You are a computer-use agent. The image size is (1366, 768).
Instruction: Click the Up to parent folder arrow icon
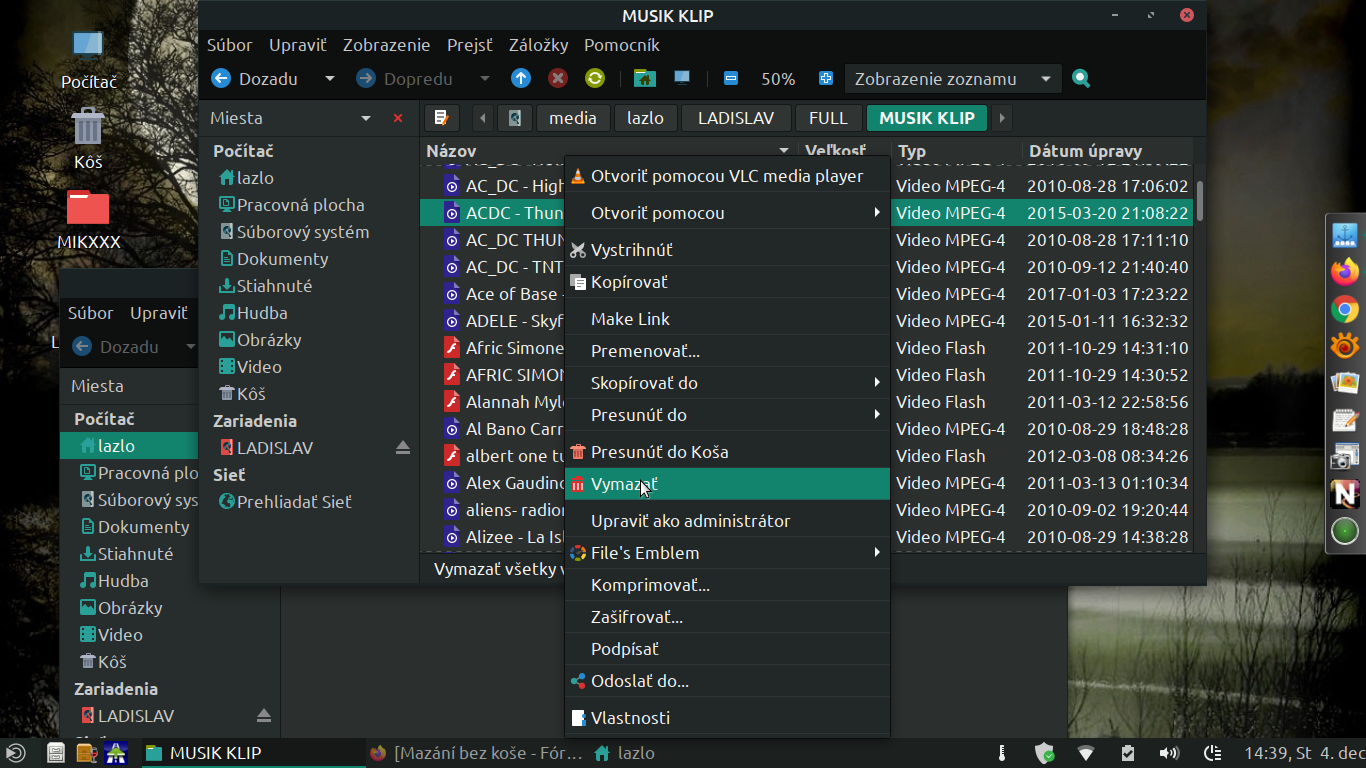(521, 79)
